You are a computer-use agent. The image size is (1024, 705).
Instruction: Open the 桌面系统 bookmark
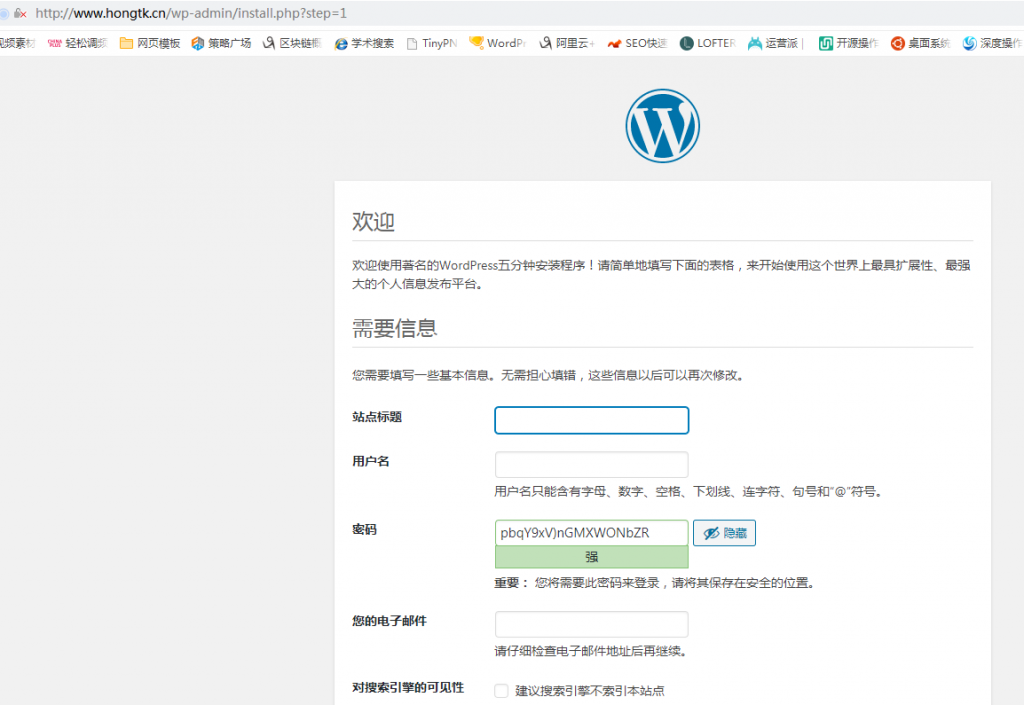(x=920, y=43)
